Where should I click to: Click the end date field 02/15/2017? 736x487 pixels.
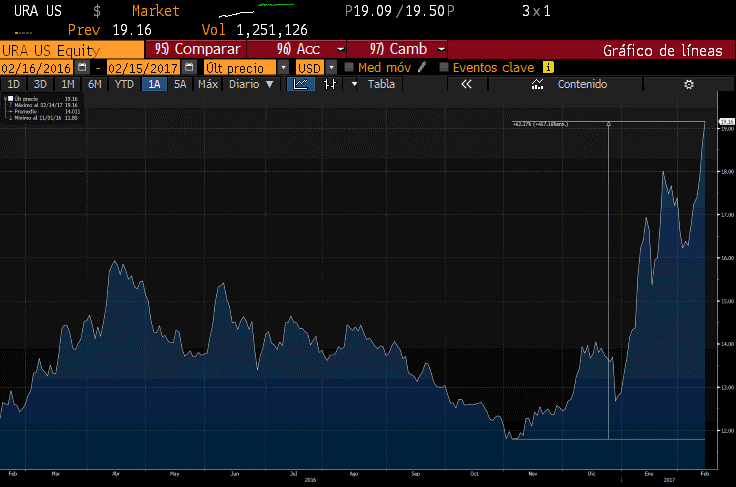coord(143,68)
